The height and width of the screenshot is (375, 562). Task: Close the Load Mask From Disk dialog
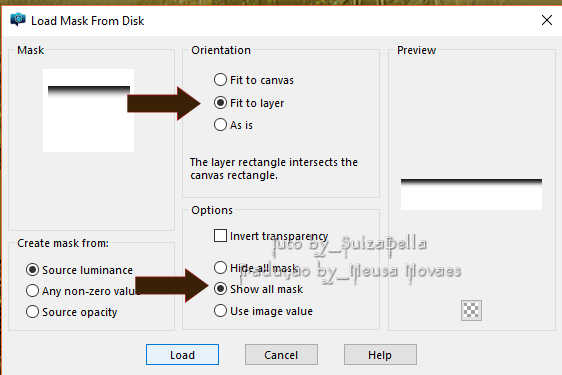click(x=547, y=20)
